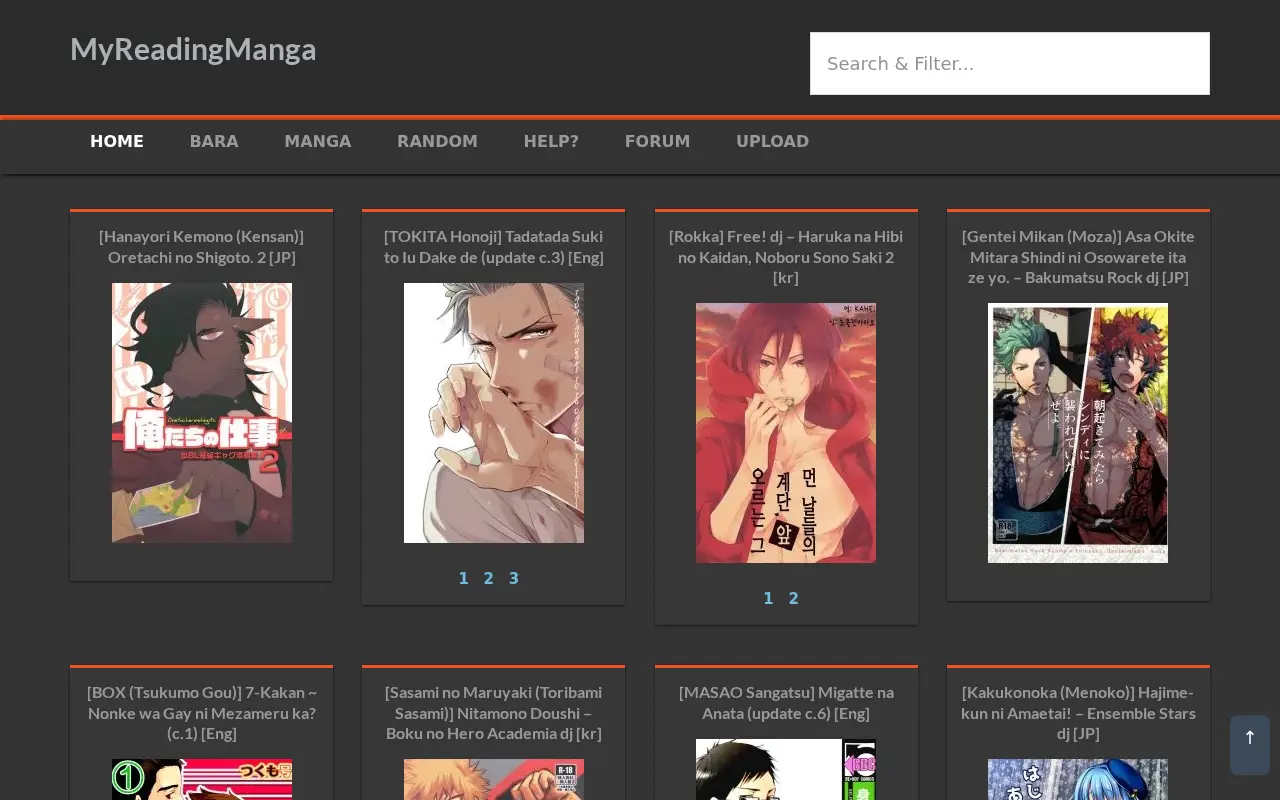Choose the RANDOM menu item
This screenshot has width=1280, height=800.
pyautogui.click(x=437, y=141)
